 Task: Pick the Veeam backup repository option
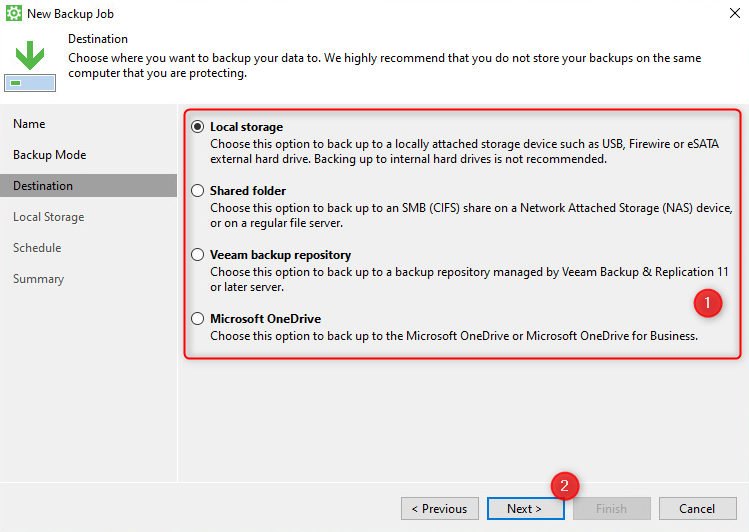[198, 255]
